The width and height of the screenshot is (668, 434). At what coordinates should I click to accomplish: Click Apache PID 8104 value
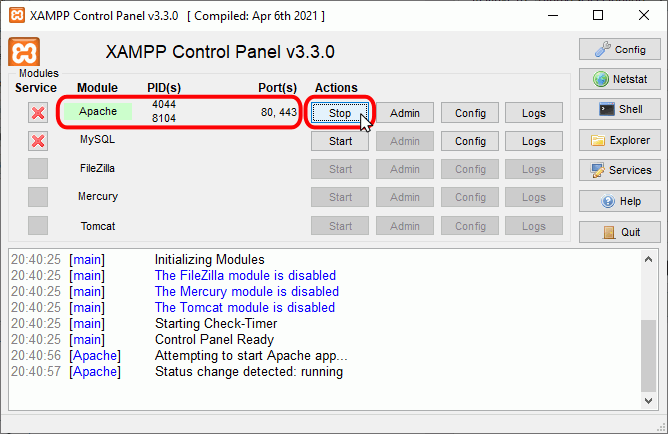(x=164, y=118)
